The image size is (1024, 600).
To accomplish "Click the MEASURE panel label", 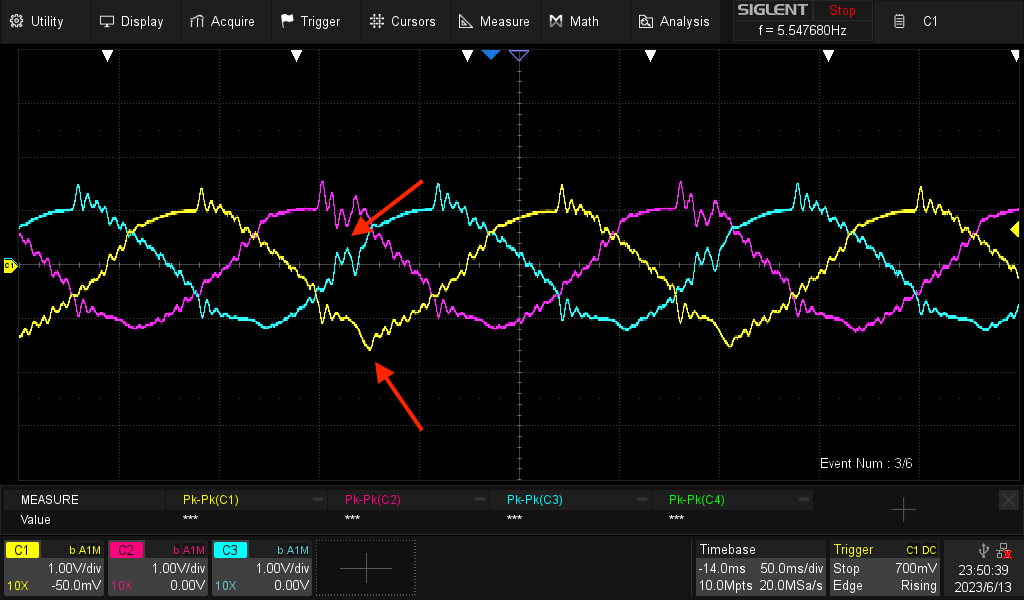I will 50,499.
